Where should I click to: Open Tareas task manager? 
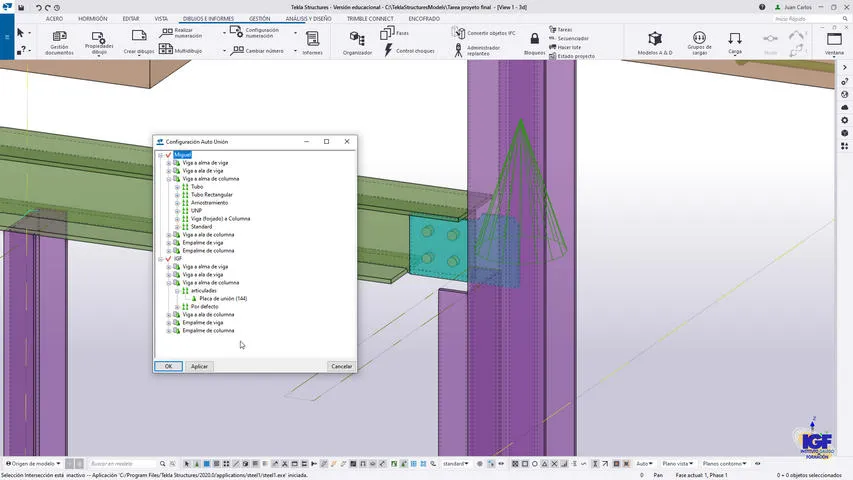[x=560, y=29]
